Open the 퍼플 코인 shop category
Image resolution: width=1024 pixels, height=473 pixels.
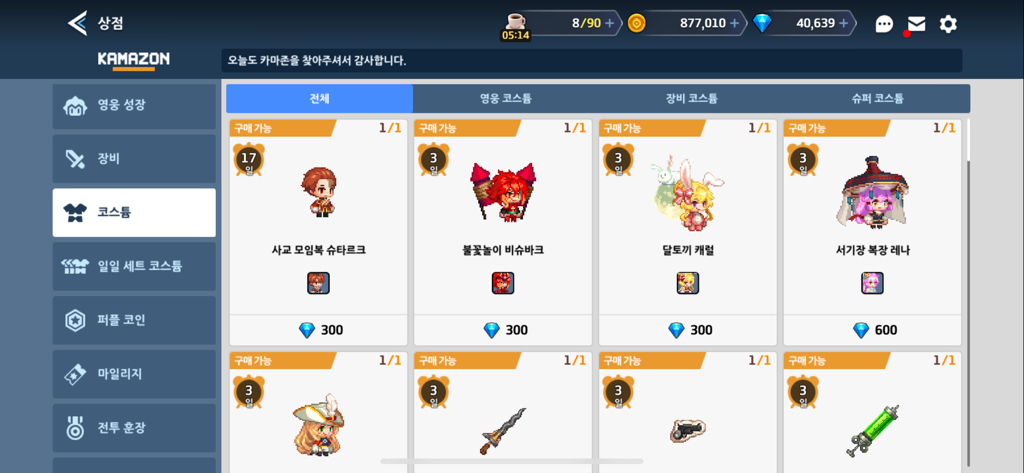coord(134,320)
